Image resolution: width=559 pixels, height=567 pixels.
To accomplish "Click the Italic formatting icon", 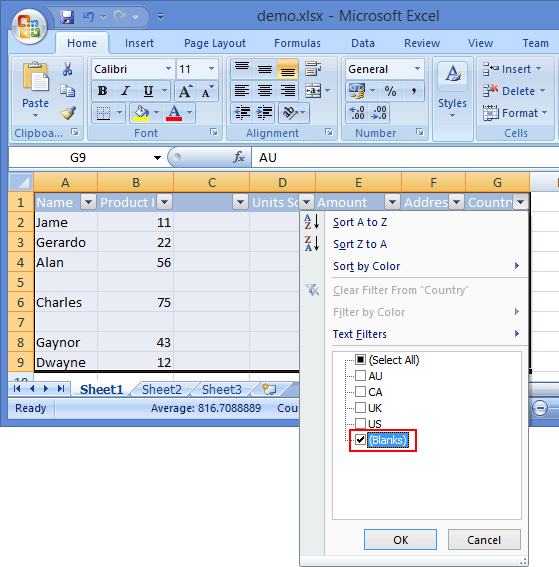I will pyautogui.click(x=125, y=91).
